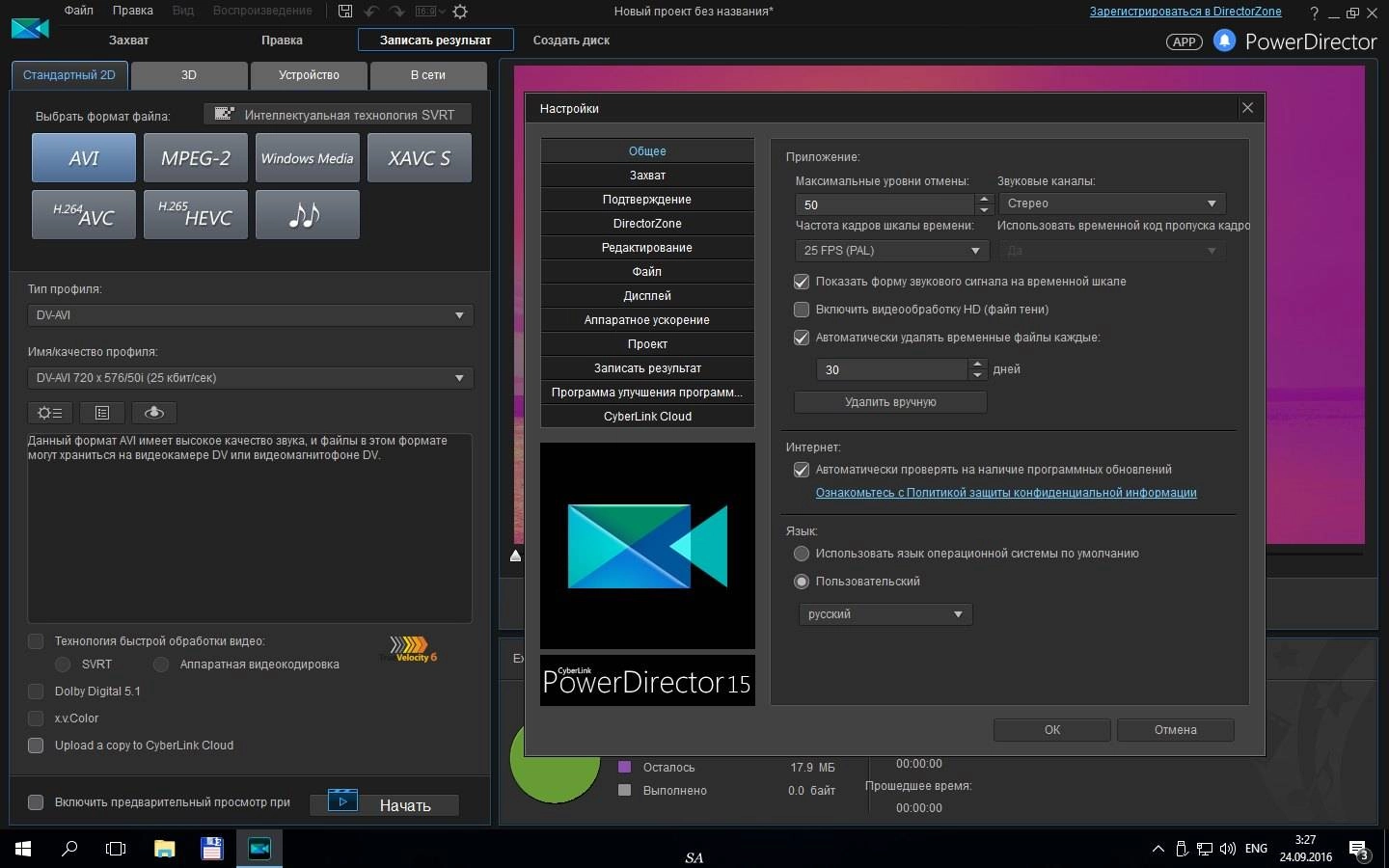Open the DV-AVI profile type dropdown
This screenshot has width=1389, height=868.
pos(250,315)
